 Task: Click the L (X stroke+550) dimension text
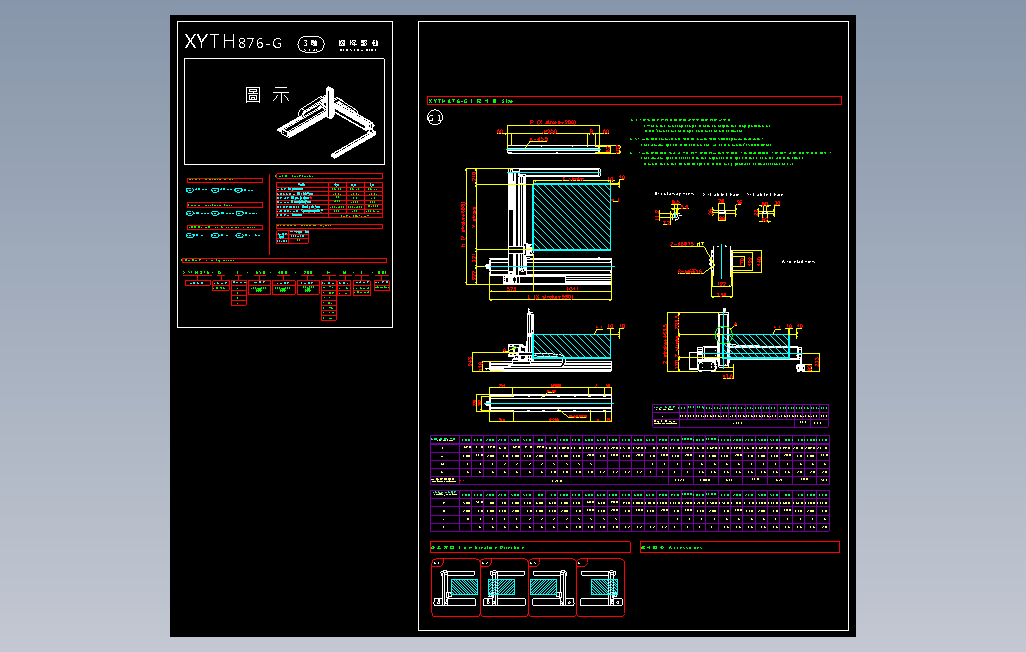[550, 297]
